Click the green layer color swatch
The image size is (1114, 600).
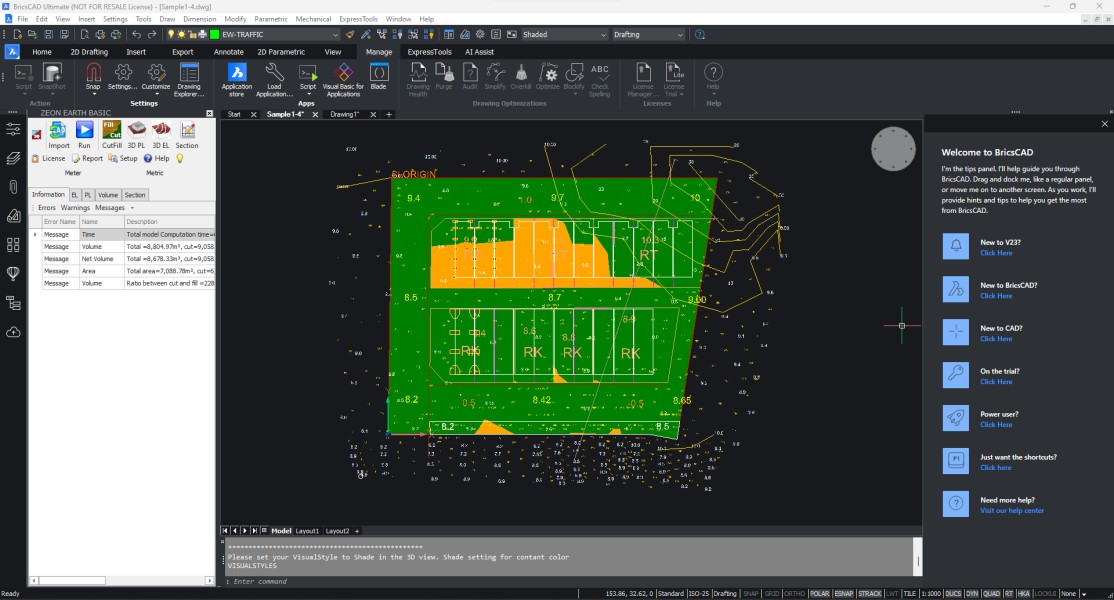pos(215,34)
